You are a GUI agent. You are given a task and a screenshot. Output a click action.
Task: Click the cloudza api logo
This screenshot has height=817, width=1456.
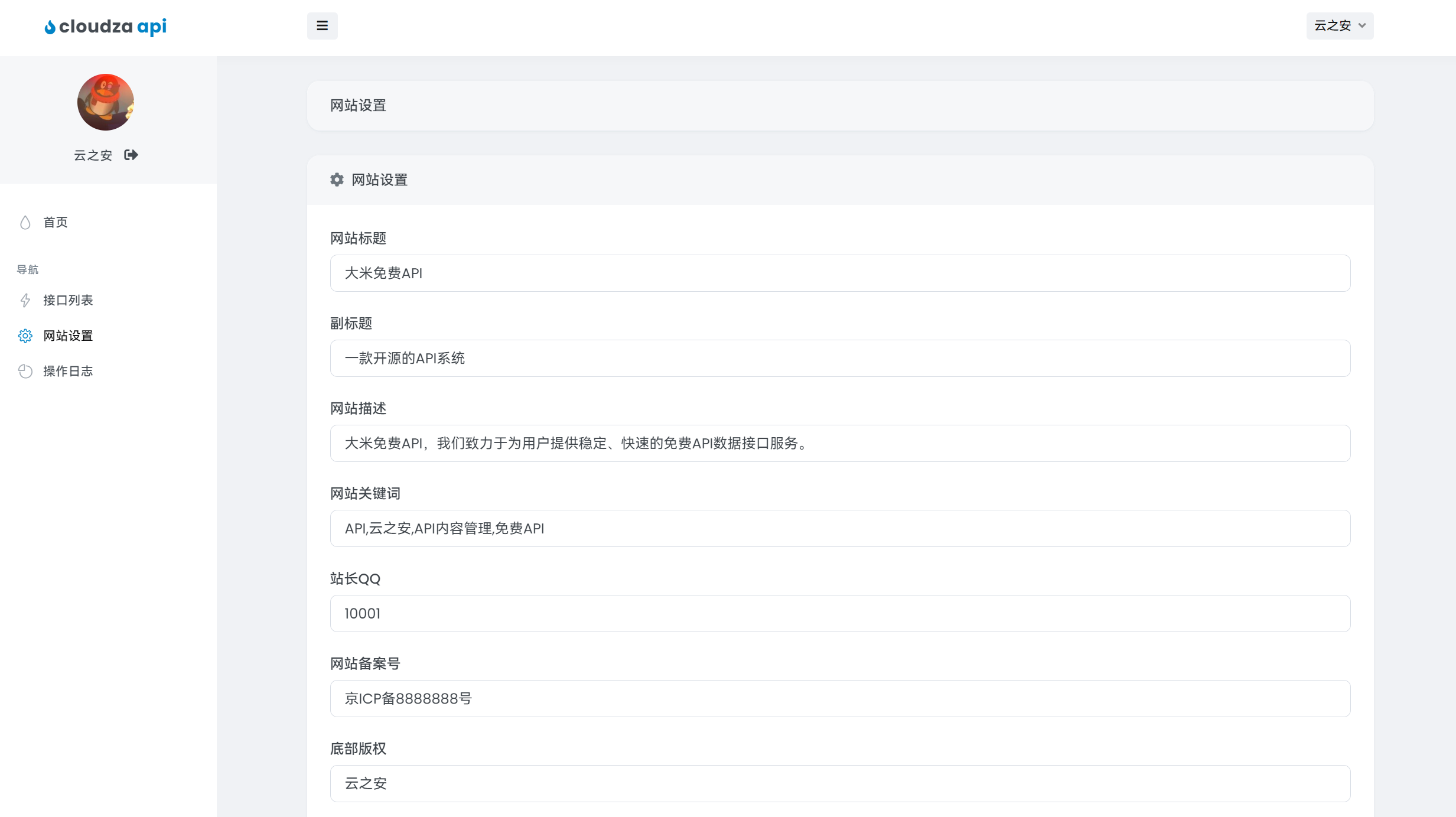tap(106, 27)
